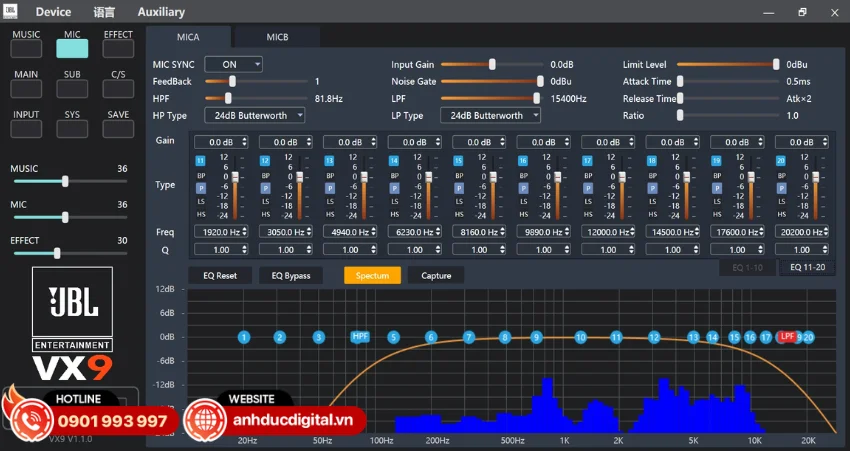Click stepper arrows on band 11 gain
Viewport: 850px width, 451px height.
click(x=244, y=142)
